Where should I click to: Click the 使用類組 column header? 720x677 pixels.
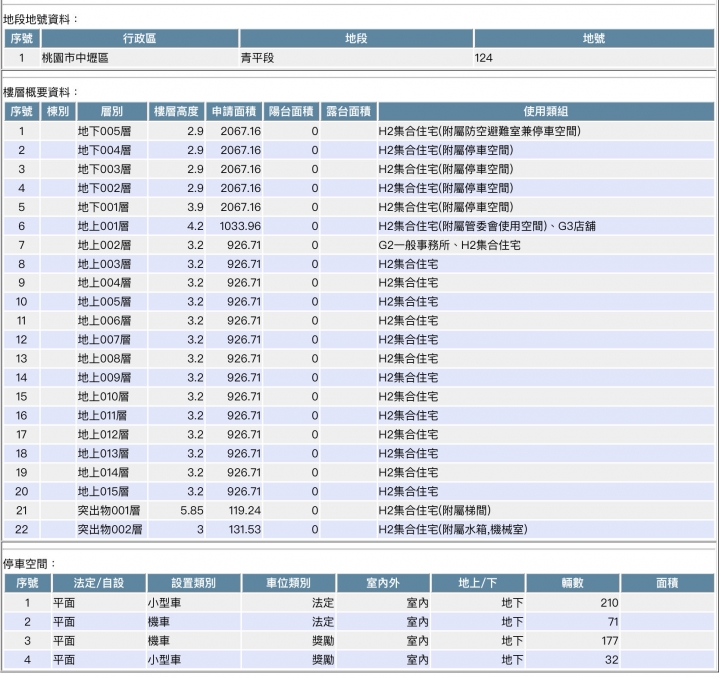(x=546, y=111)
